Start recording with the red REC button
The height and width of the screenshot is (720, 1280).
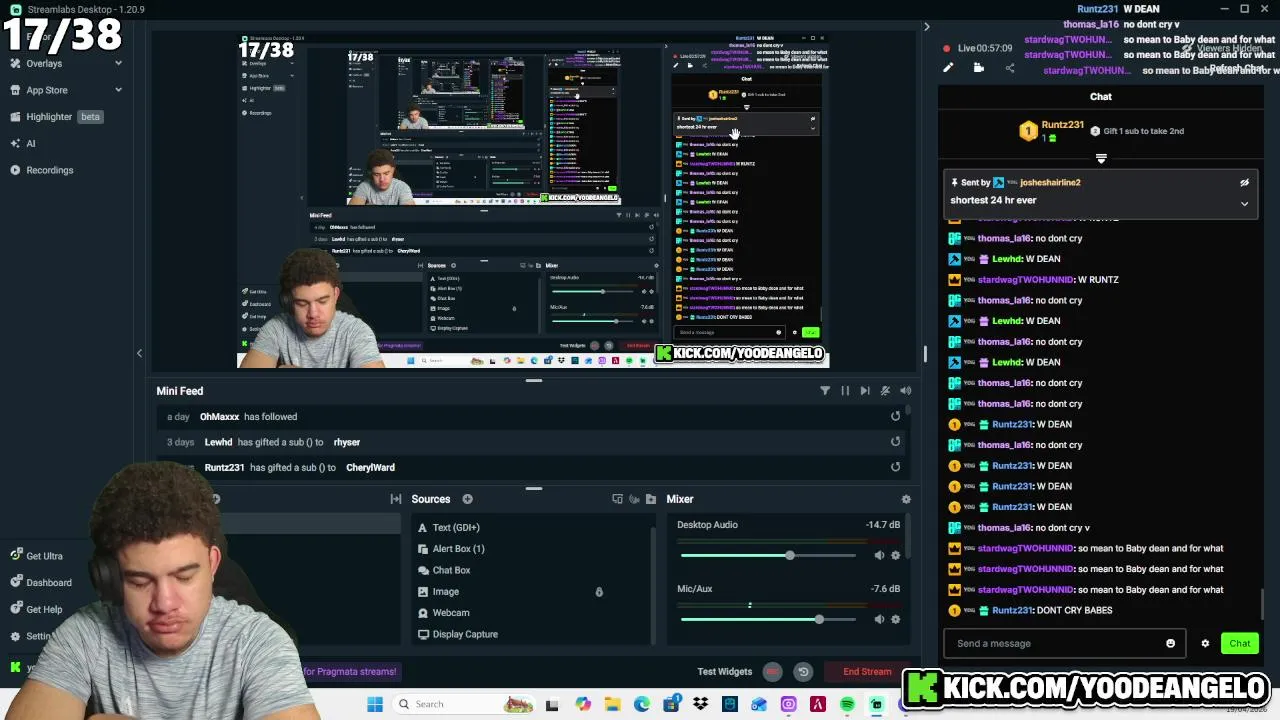pos(772,672)
